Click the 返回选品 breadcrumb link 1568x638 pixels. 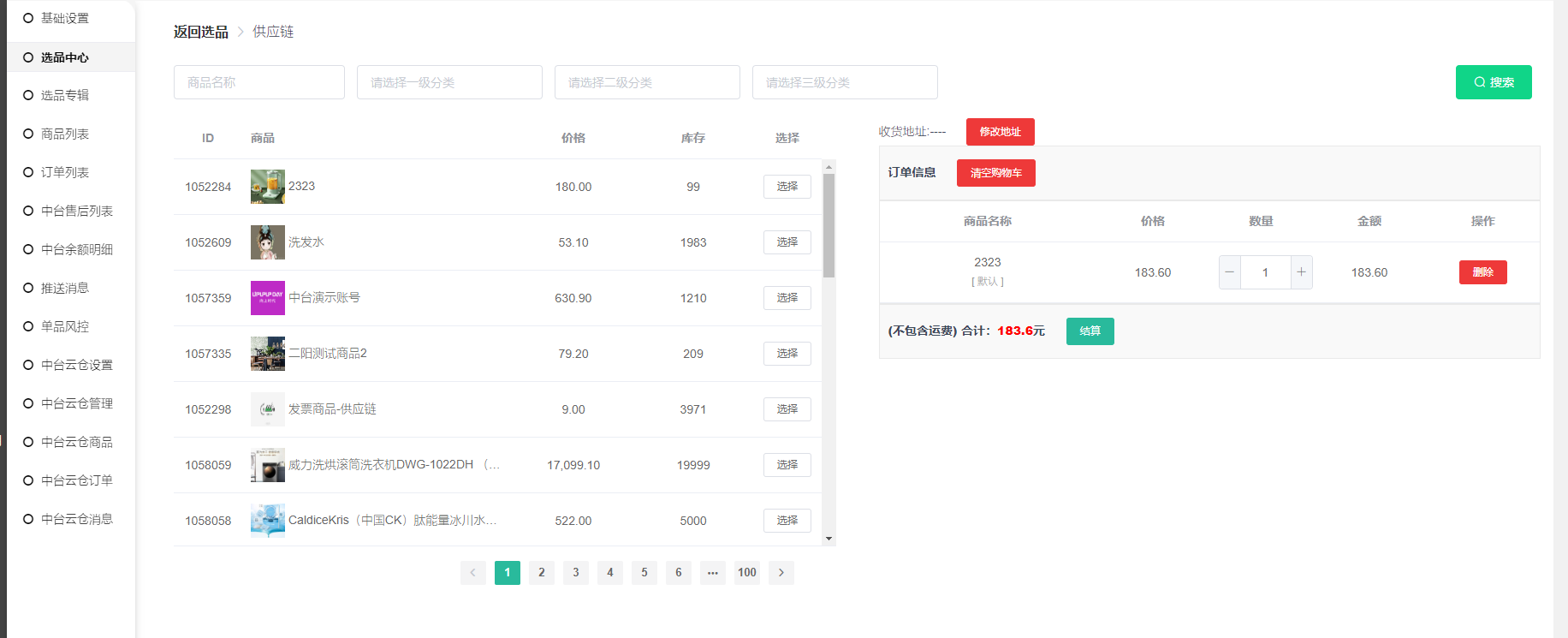pos(201,32)
